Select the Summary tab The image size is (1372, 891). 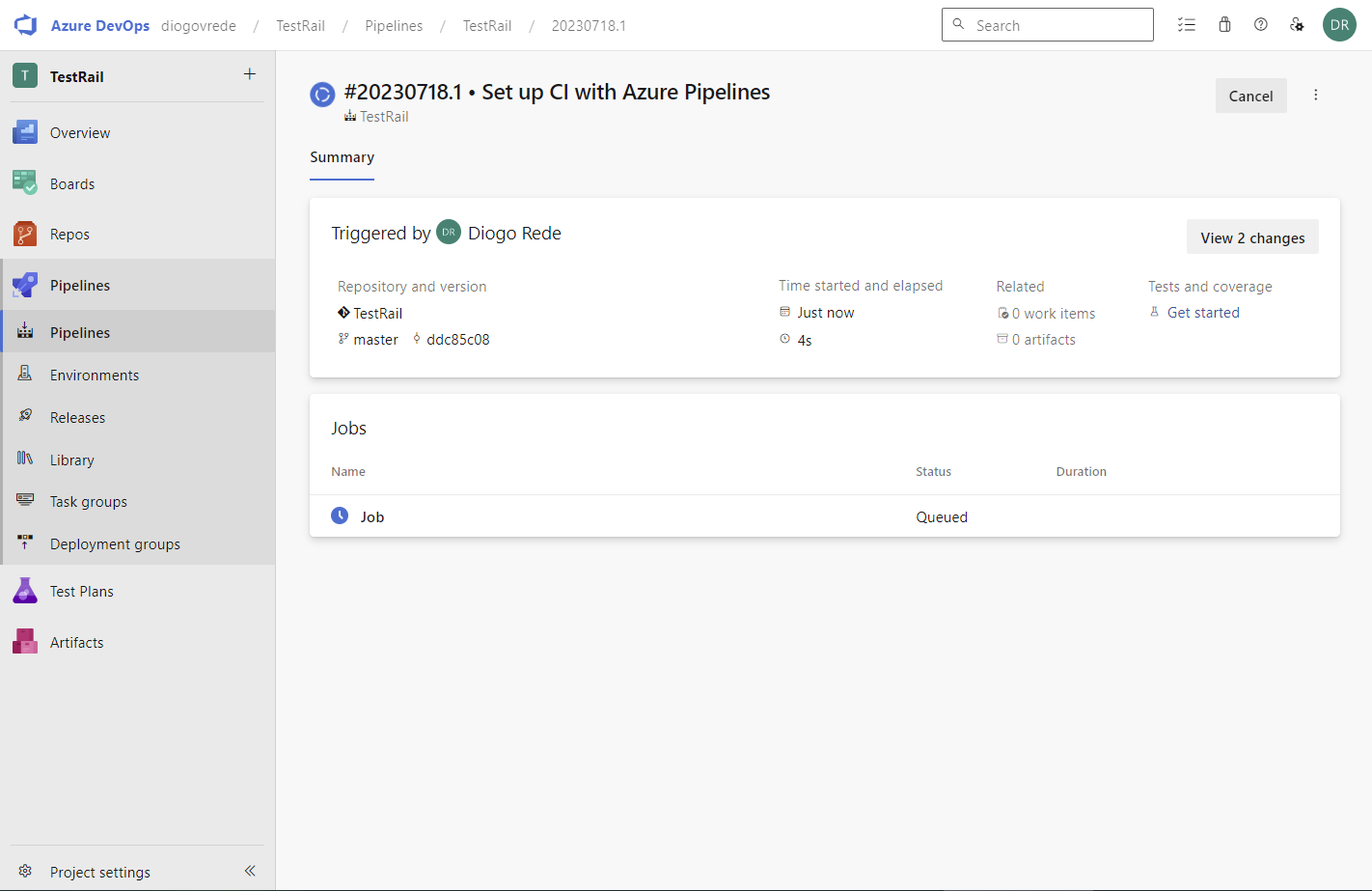tap(342, 157)
